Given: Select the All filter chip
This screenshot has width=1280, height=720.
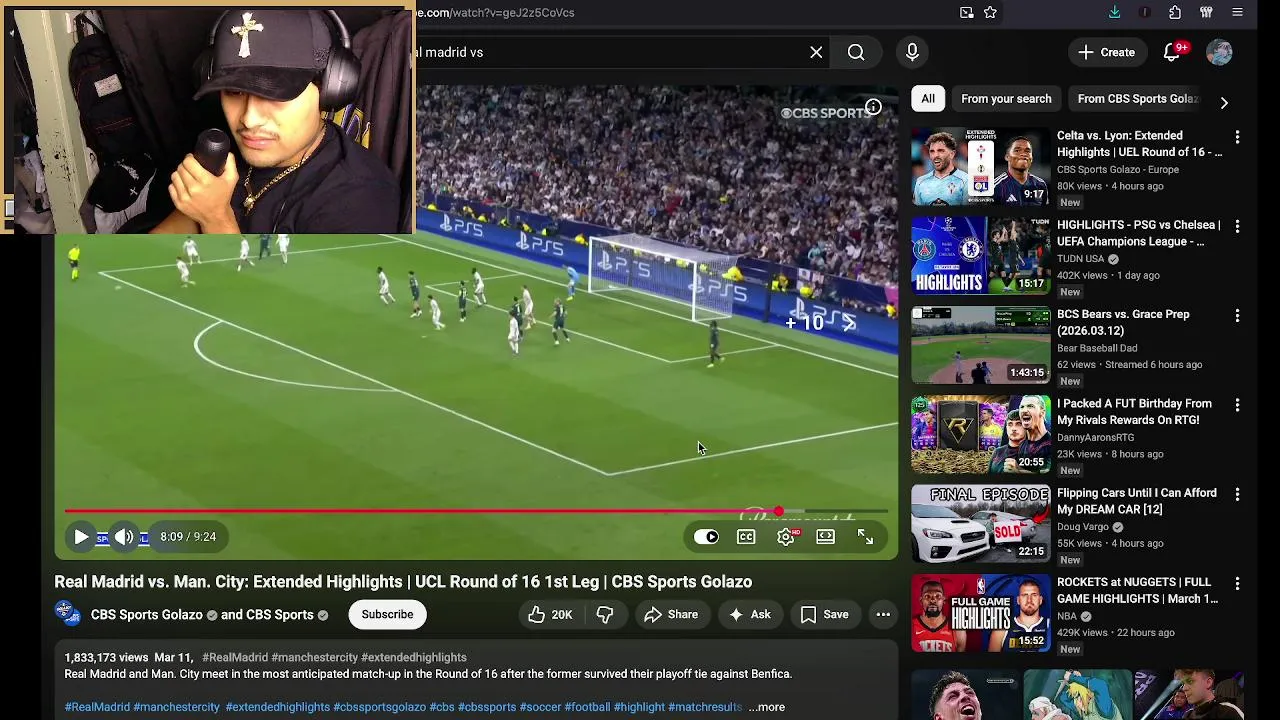Looking at the screenshot, I should click(x=928, y=98).
